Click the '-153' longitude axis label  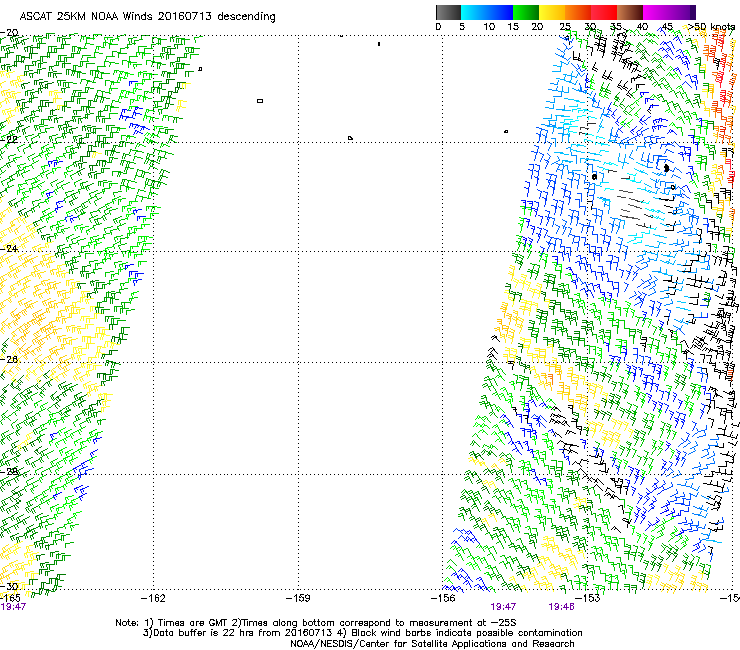click(x=588, y=598)
